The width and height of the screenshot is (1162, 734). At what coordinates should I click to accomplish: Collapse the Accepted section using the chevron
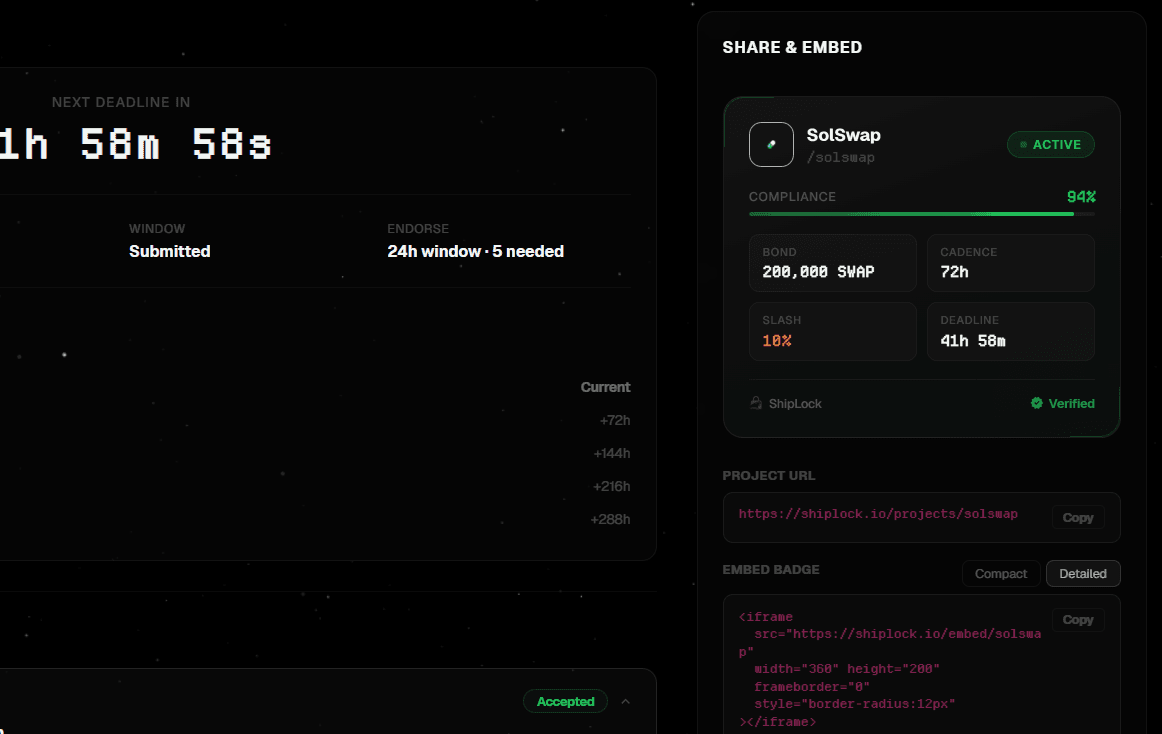click(x=626, y=701)
